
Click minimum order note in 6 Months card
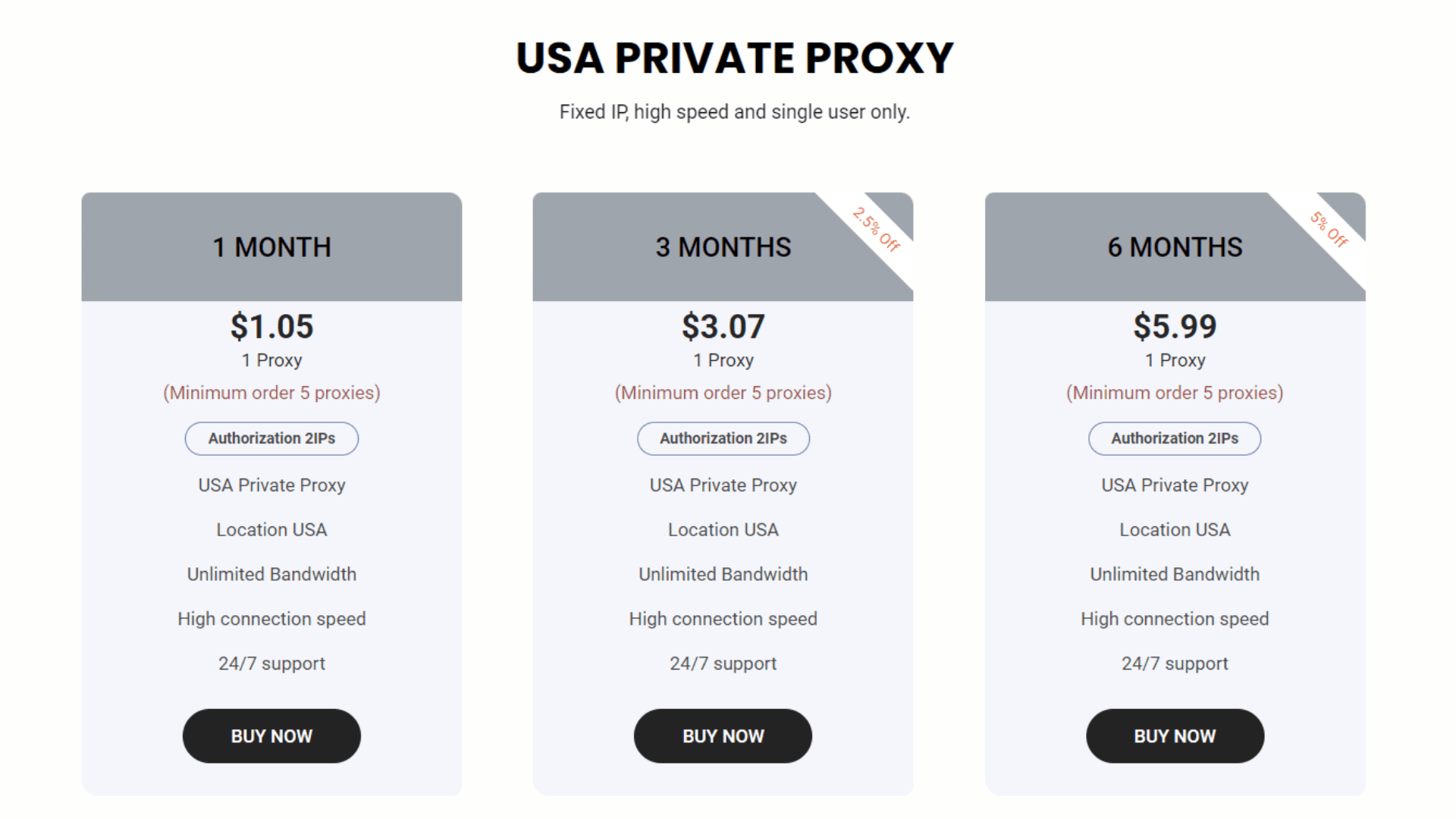[1175, 393]
